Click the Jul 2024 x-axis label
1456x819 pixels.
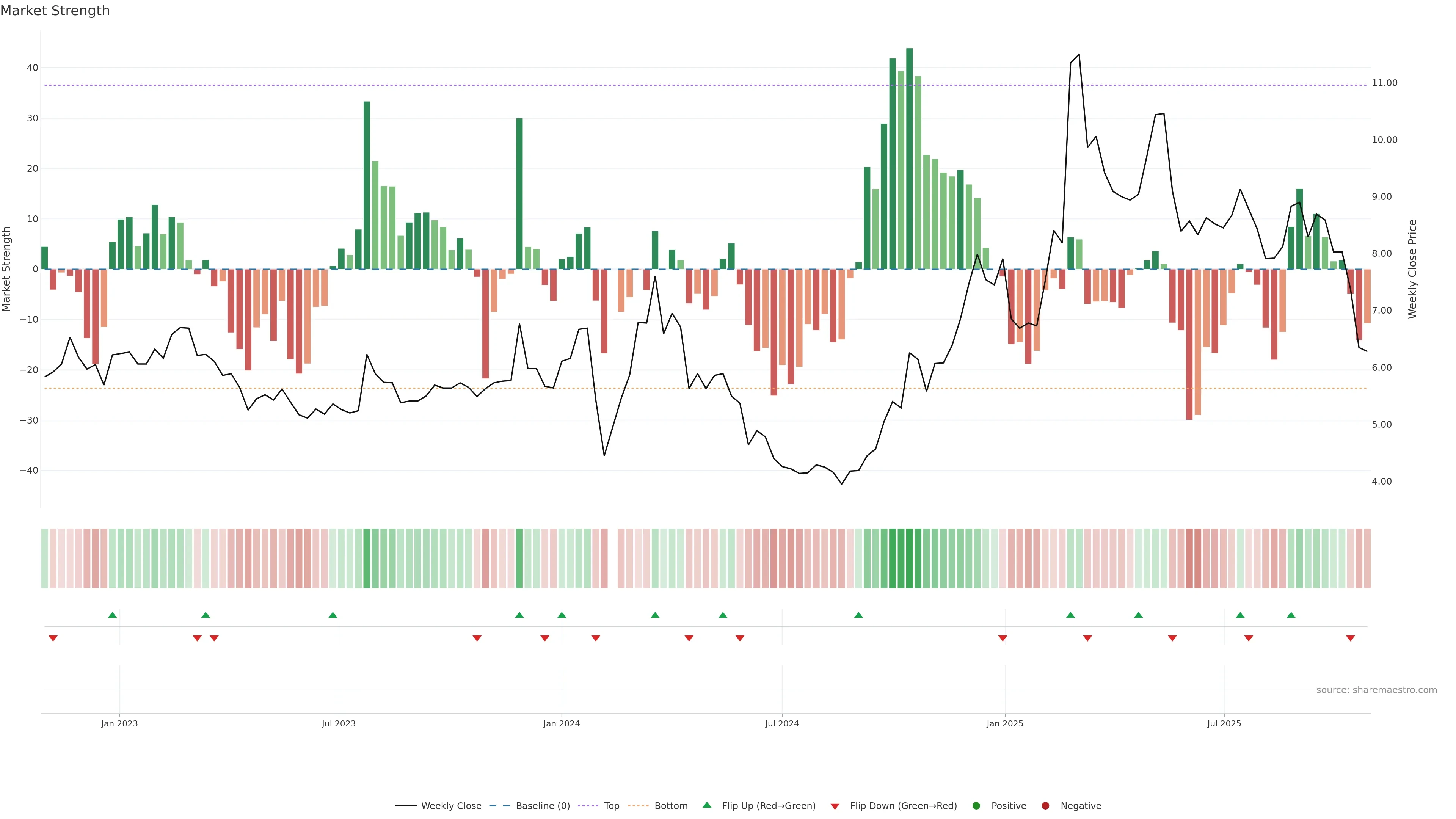[782, 723]
